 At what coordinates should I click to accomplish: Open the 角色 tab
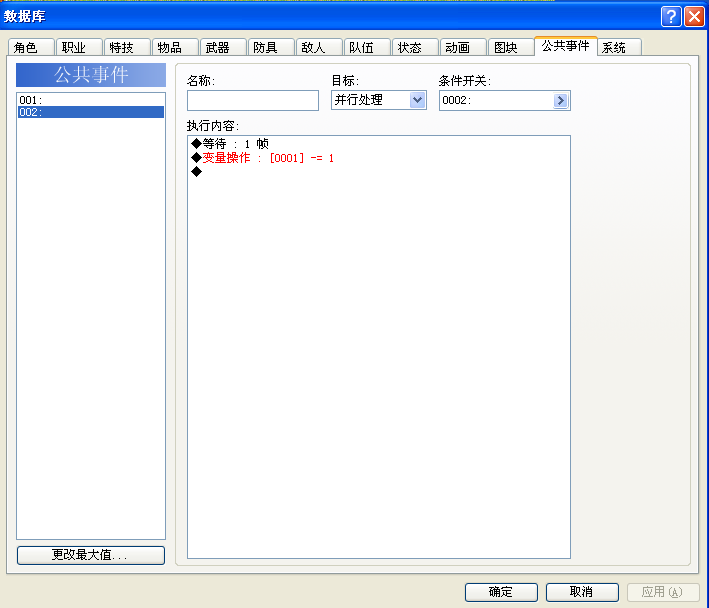click(31, 47)
